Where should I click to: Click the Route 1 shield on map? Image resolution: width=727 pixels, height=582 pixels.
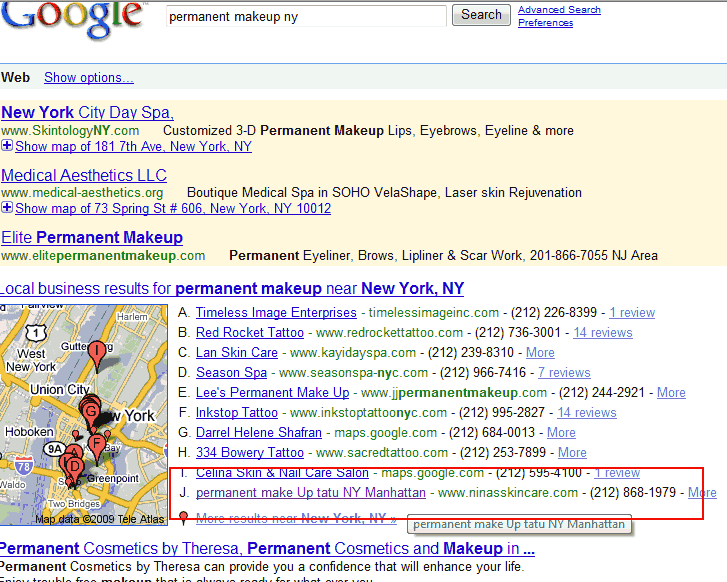[x=36, y=333]
